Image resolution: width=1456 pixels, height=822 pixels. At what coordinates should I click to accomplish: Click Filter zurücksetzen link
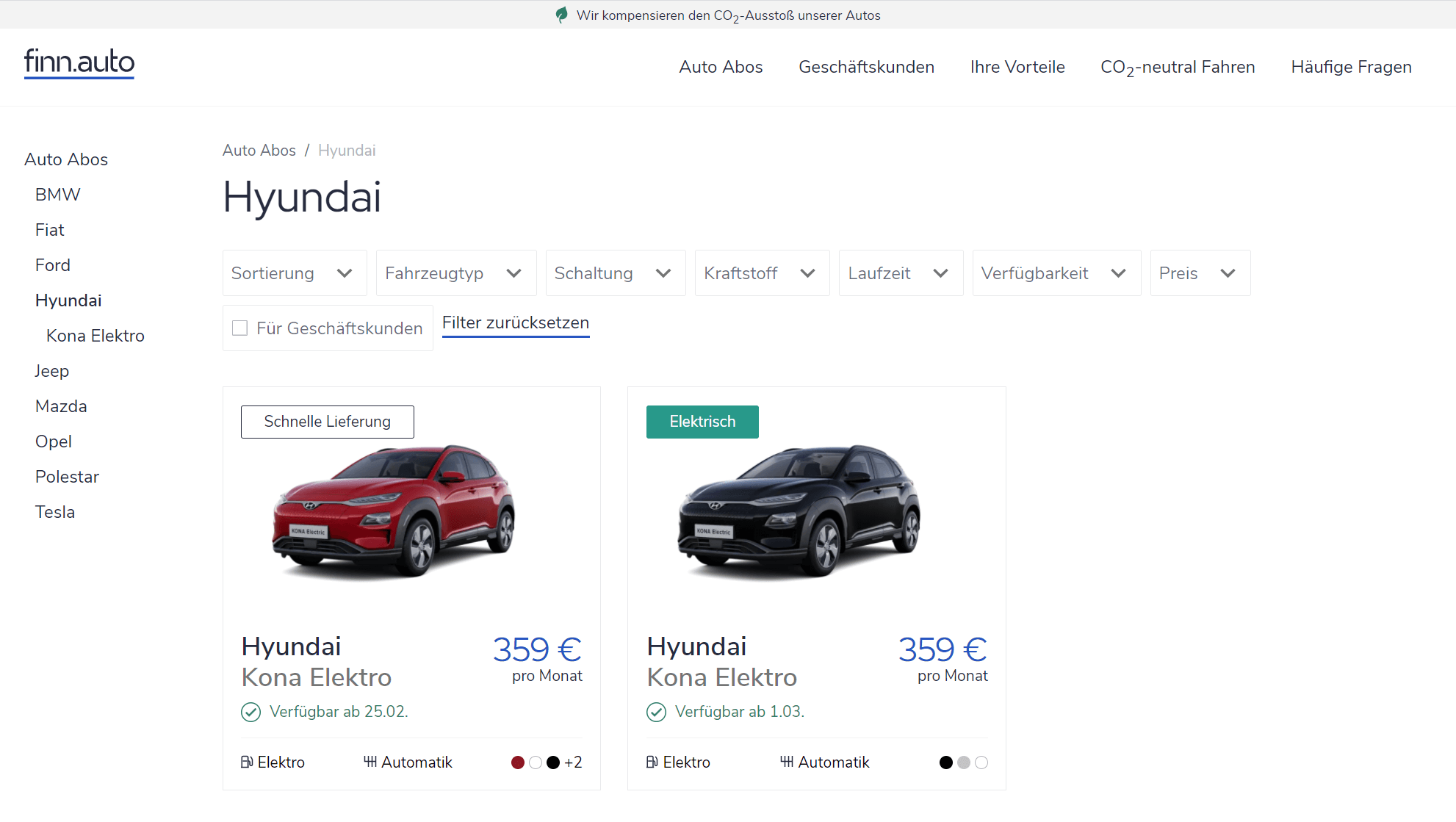(x=516, y=323)
